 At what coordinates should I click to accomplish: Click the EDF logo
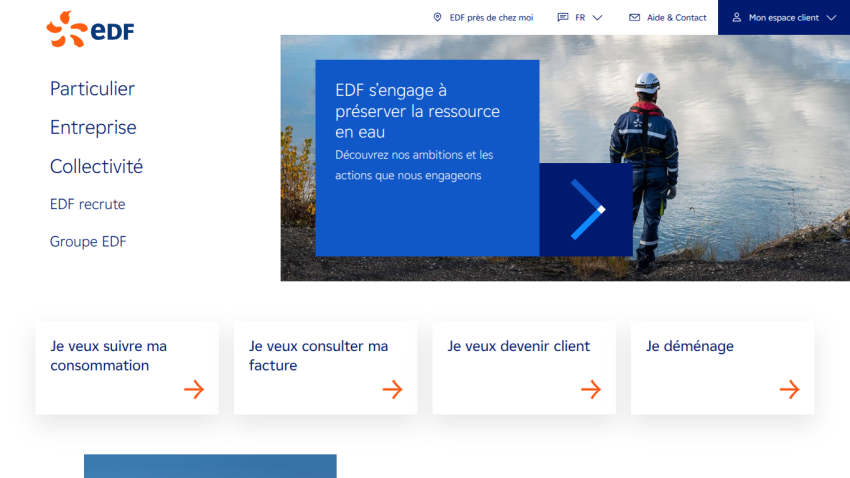pyautogui.click(x=90, y=29)
